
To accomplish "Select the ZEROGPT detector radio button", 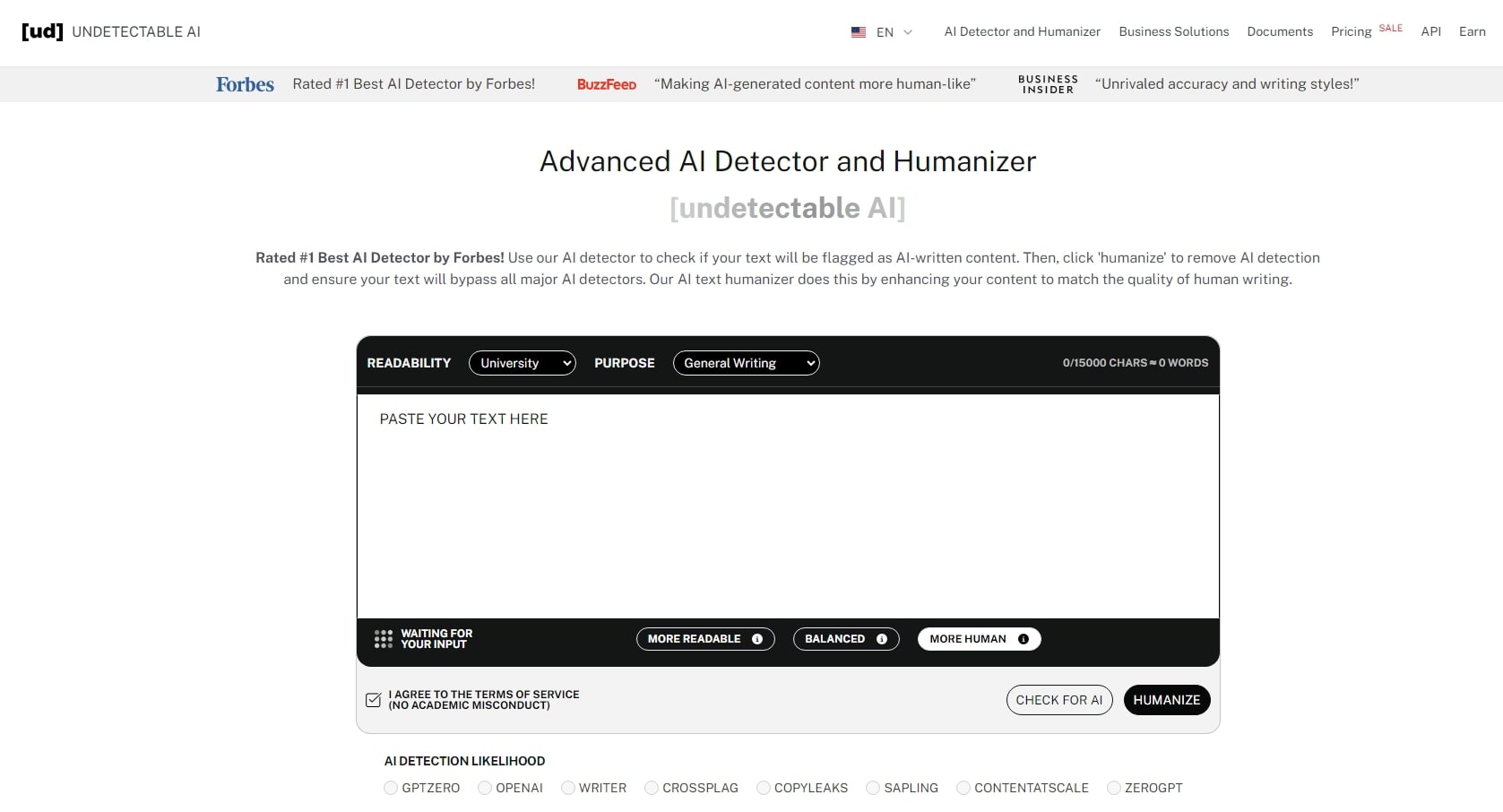I will (x=1114, y=788).
